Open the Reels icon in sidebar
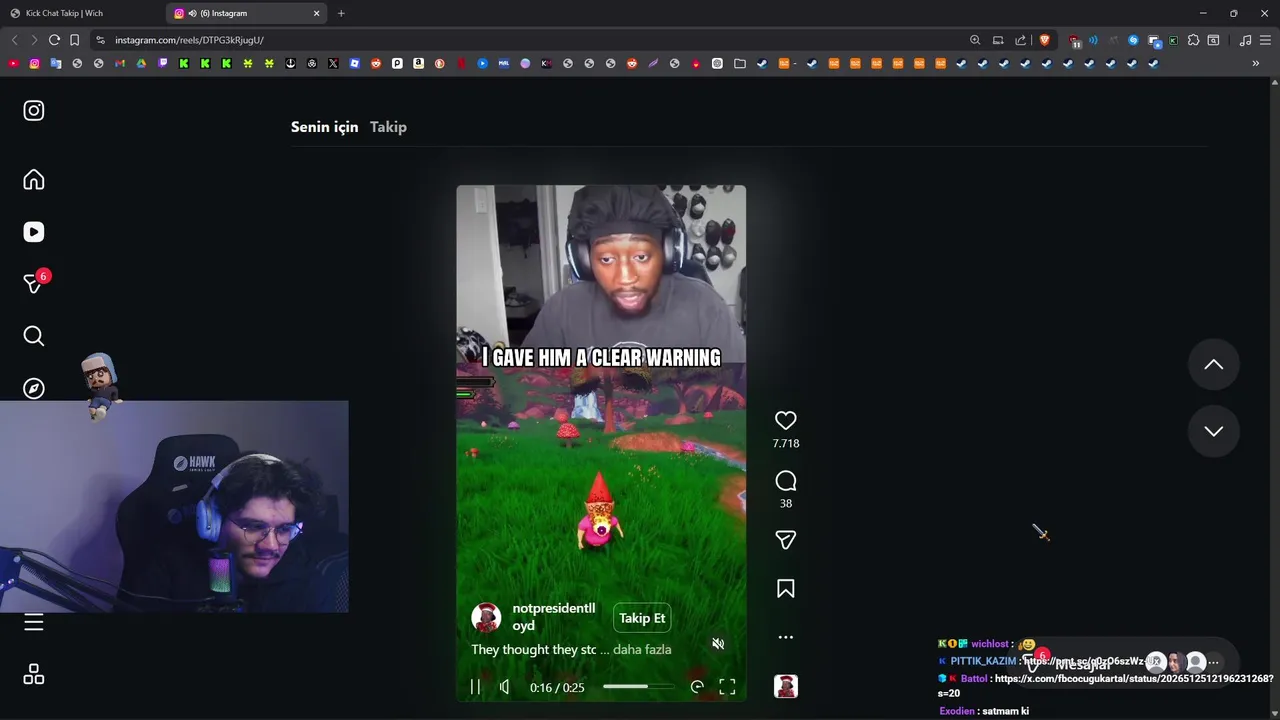 pos(34,232)
